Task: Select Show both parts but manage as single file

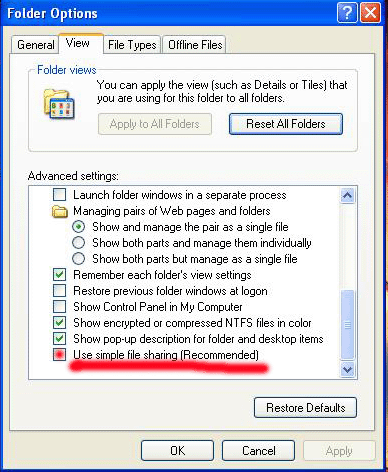Action: coord(79,259)
